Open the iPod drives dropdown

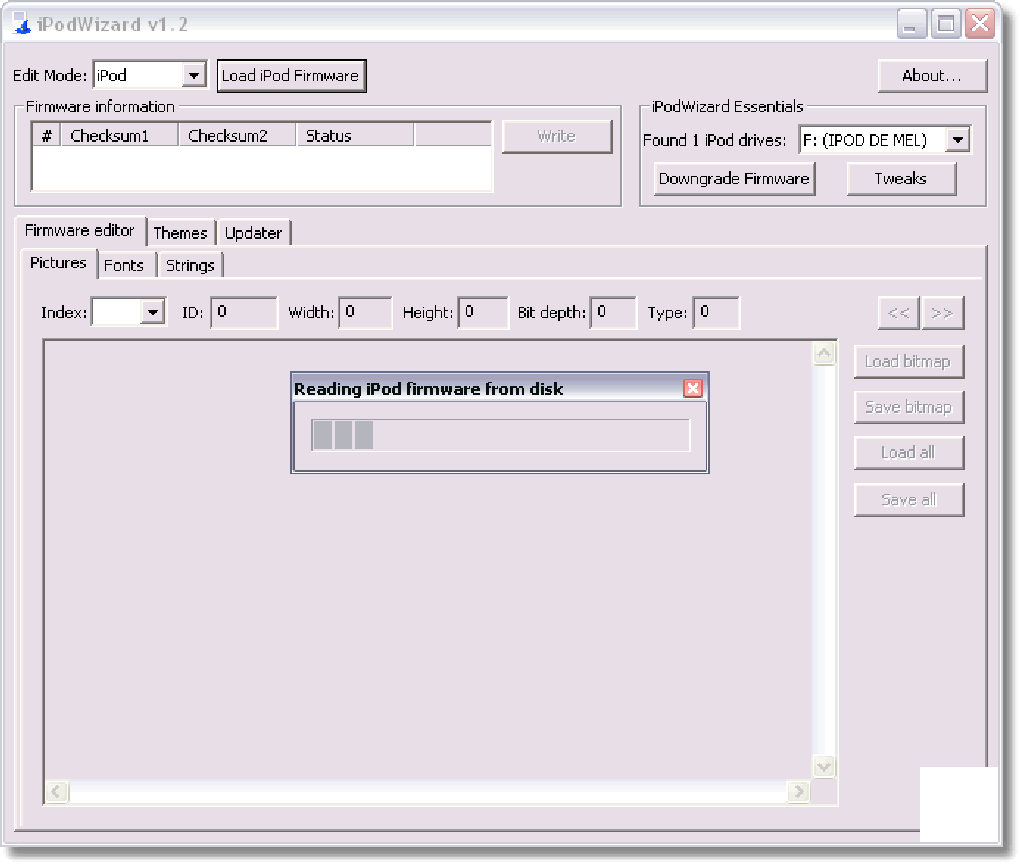958,140
